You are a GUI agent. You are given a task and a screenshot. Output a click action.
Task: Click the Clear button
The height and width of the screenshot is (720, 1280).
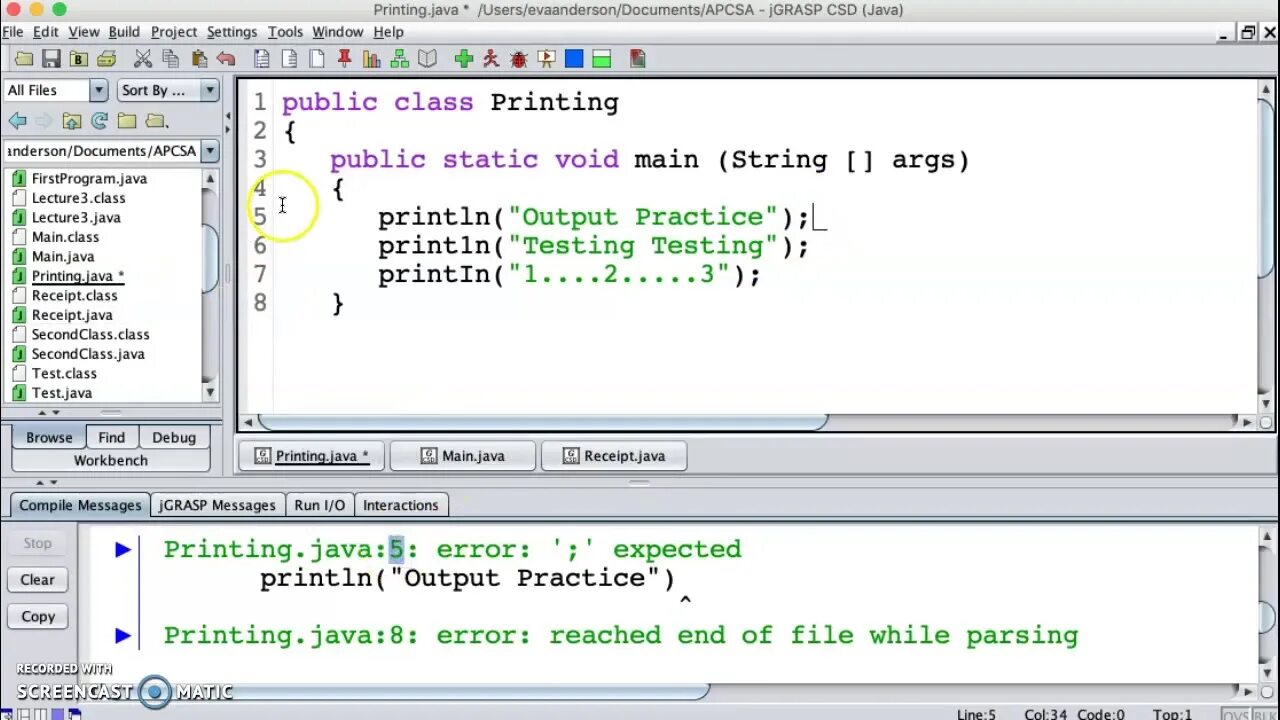(x=38, y=580)
